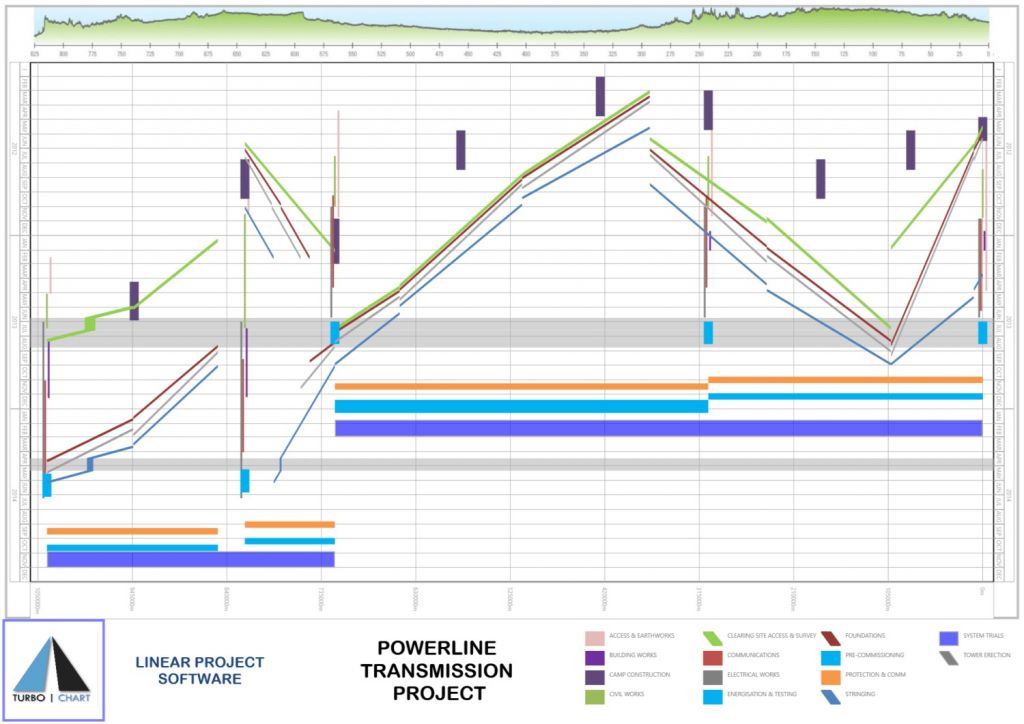Select the Electrical Works legend icon
This screenshot has width=1024, height=724.
[712, 676]
